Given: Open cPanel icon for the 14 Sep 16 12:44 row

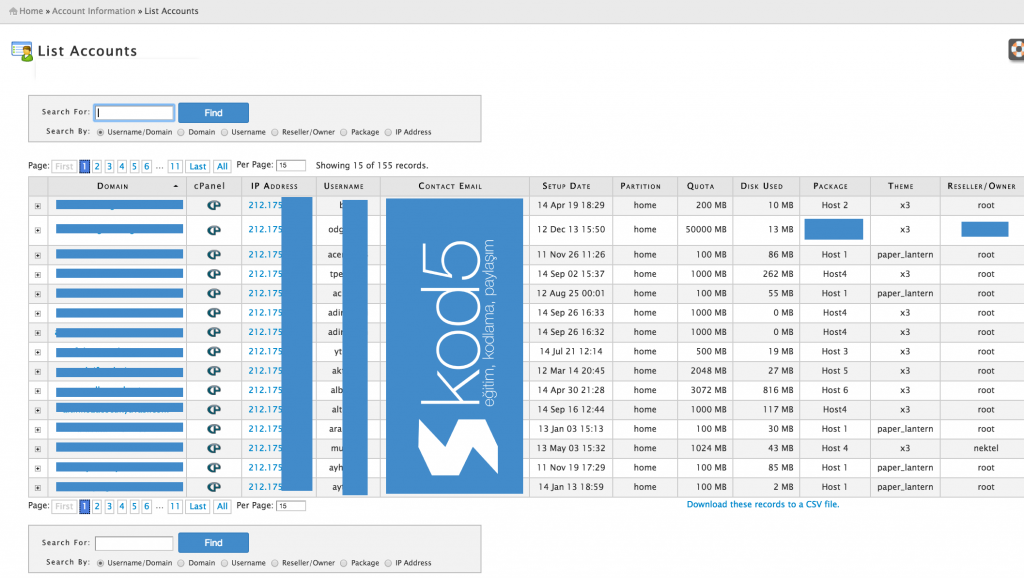Looking at the screenshot, I should [x=214, y=409].
